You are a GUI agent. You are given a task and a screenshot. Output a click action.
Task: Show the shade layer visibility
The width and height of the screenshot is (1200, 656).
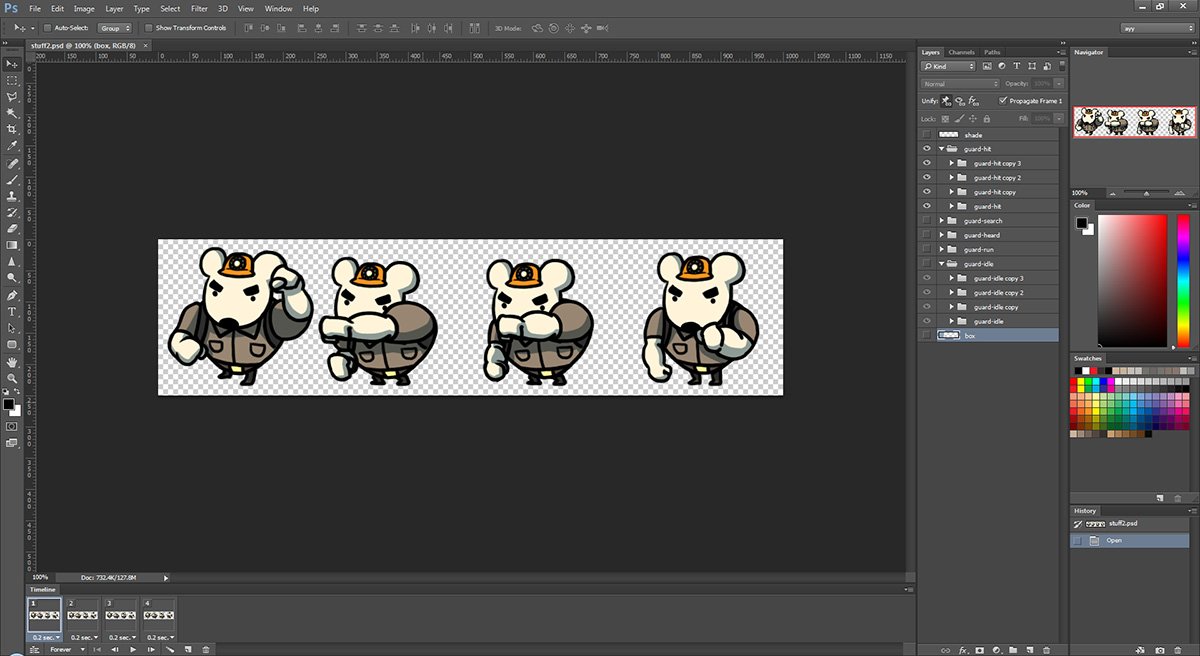pos(925,134)
